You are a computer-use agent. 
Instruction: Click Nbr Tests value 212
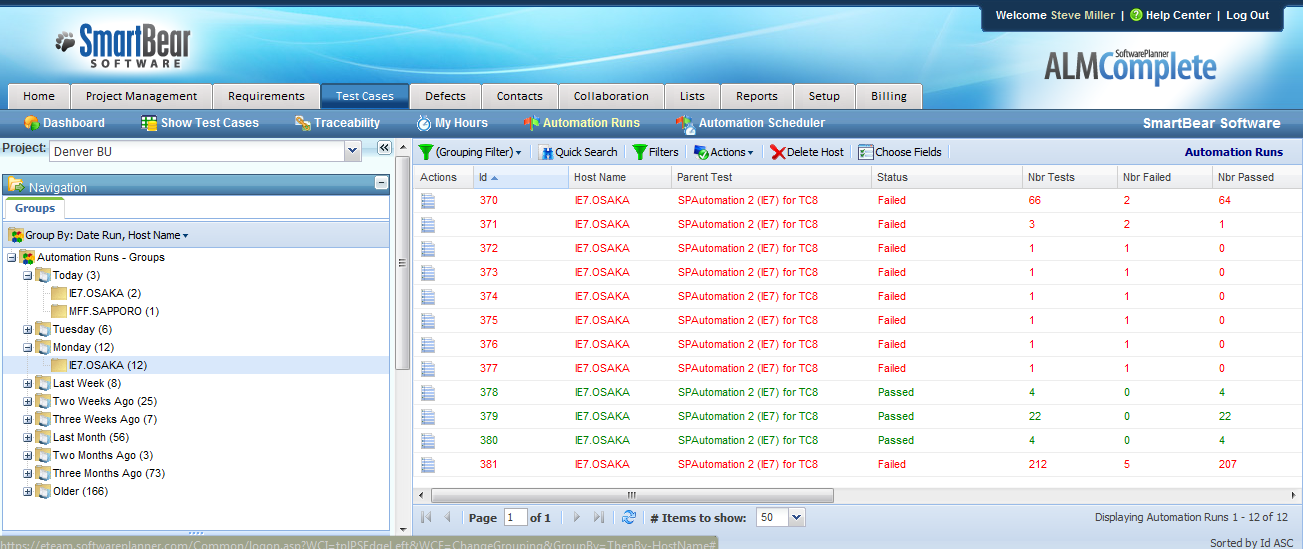[1037, 464]
